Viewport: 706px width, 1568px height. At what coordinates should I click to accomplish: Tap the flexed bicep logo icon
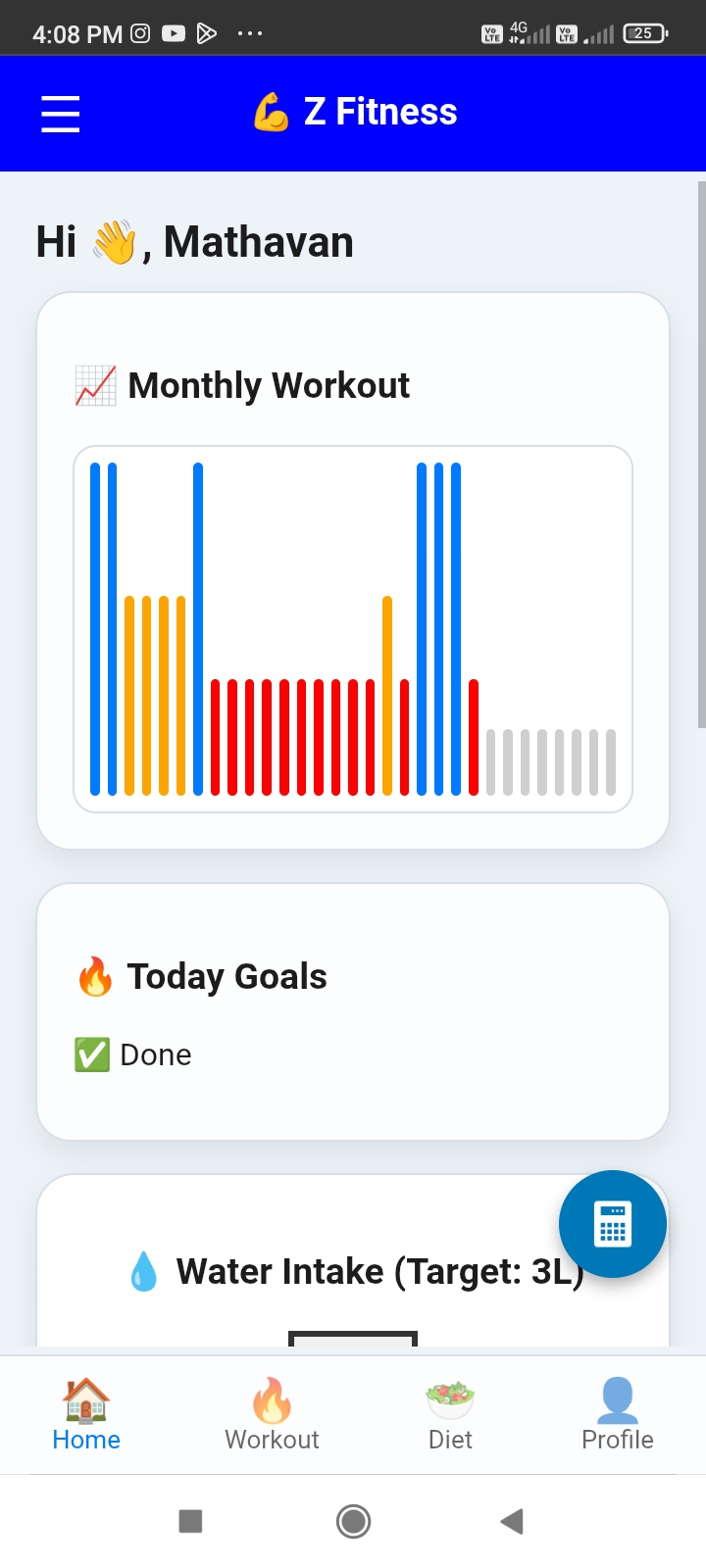271,112
